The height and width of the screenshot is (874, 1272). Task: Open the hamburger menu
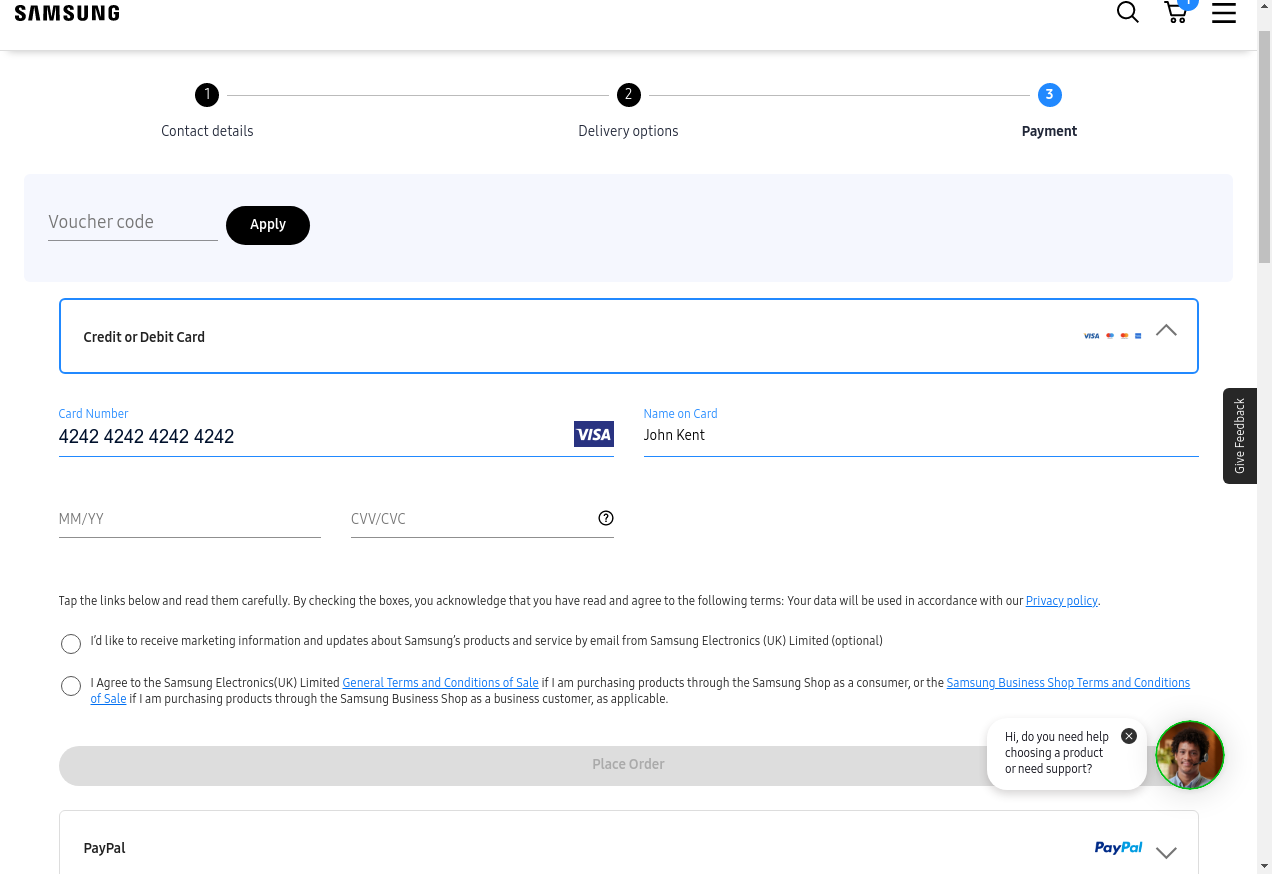(1224, 13)
